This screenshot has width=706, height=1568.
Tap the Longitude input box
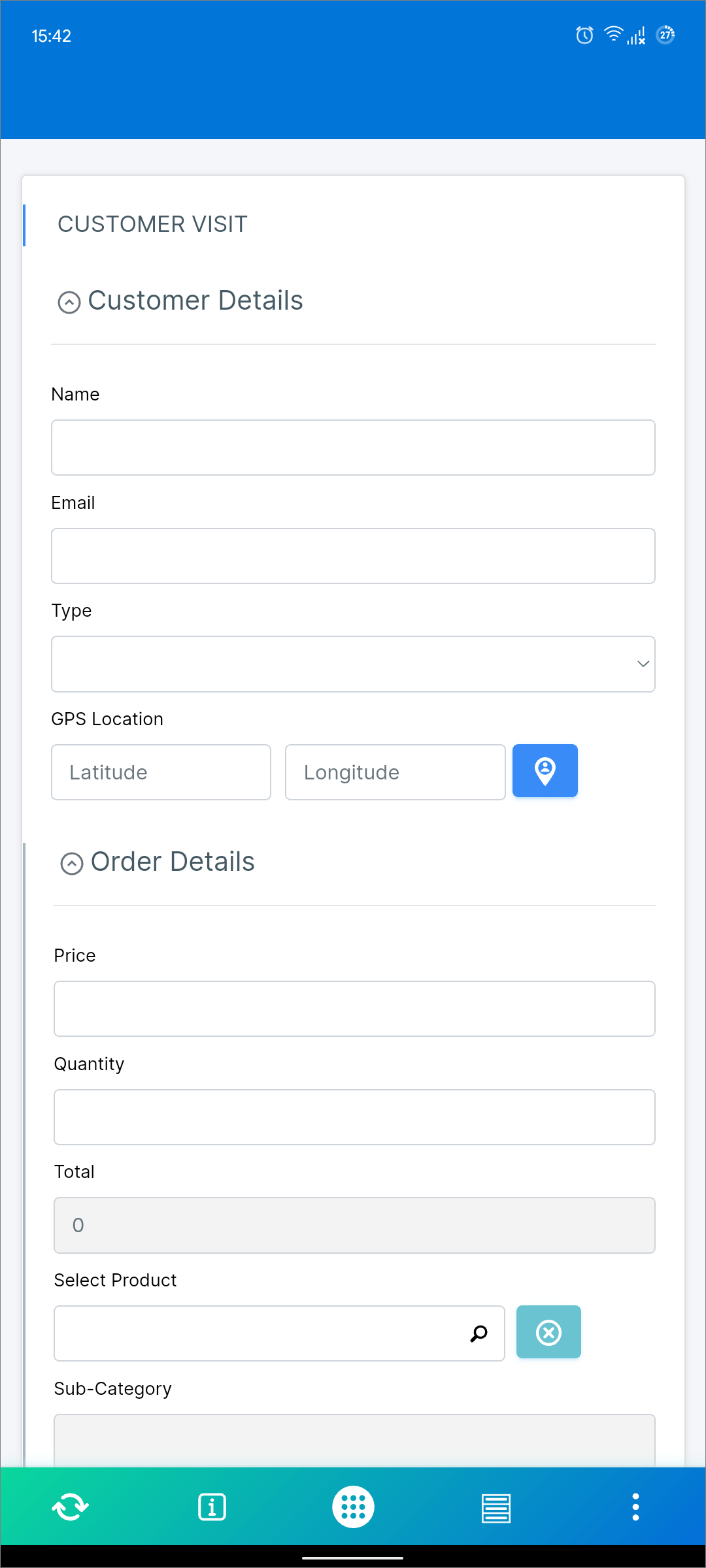395,772
